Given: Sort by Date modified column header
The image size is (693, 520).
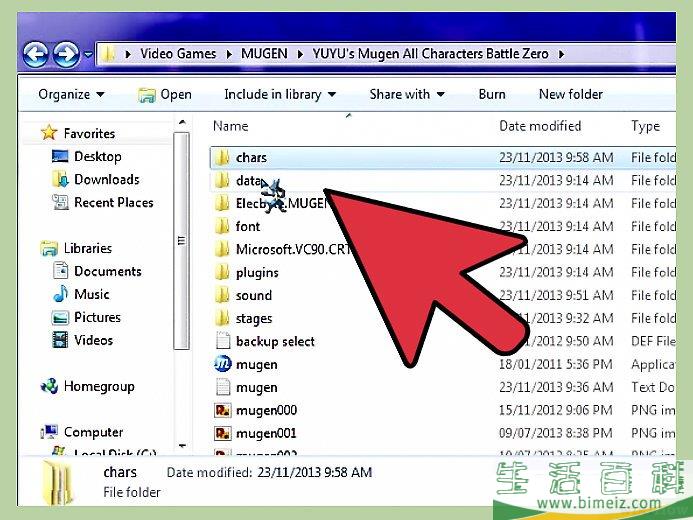Looking at the screenshot, I should [x=540, y=126].
